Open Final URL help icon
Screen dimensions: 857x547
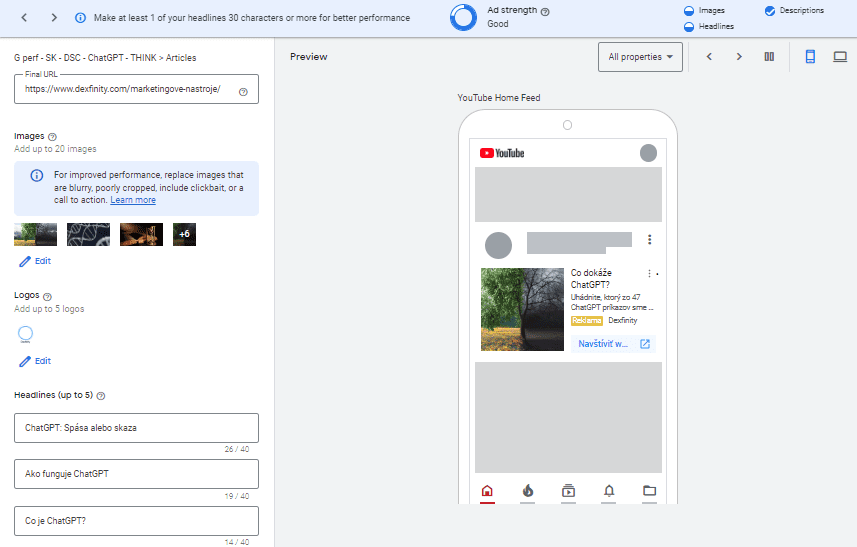(x=243, y=92)
